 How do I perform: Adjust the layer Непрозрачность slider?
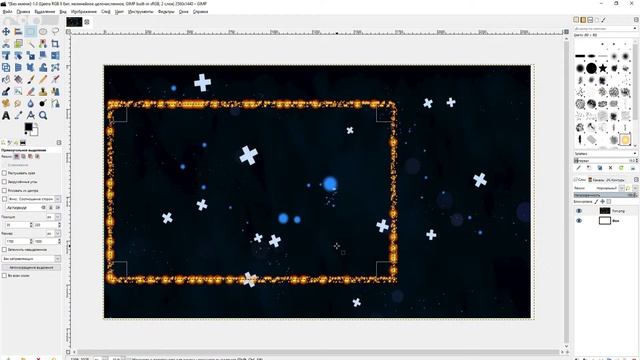[606, 195]
